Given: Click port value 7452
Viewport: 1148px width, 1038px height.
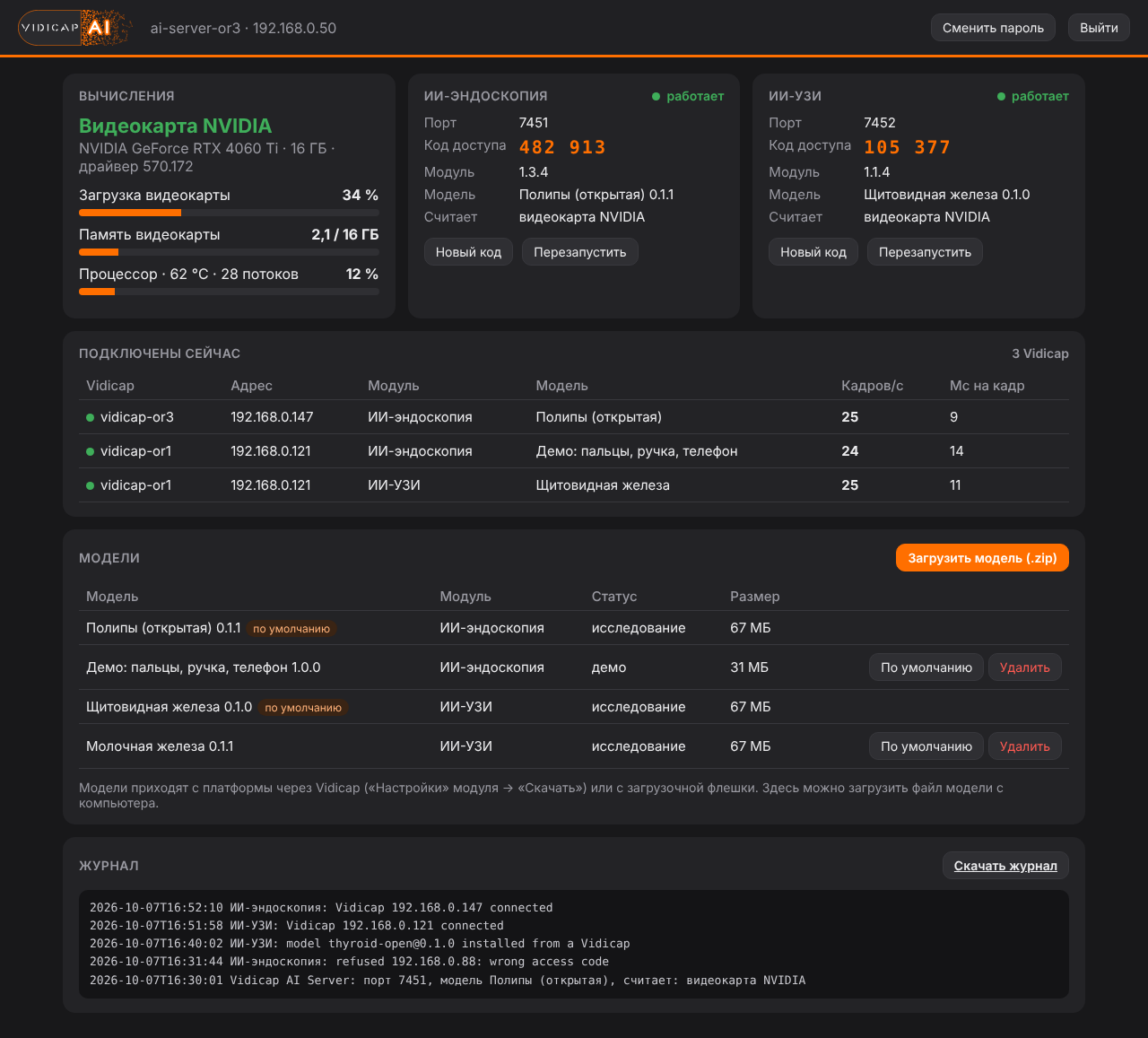Looking at the screenshot, I should (x=879, y=123).
